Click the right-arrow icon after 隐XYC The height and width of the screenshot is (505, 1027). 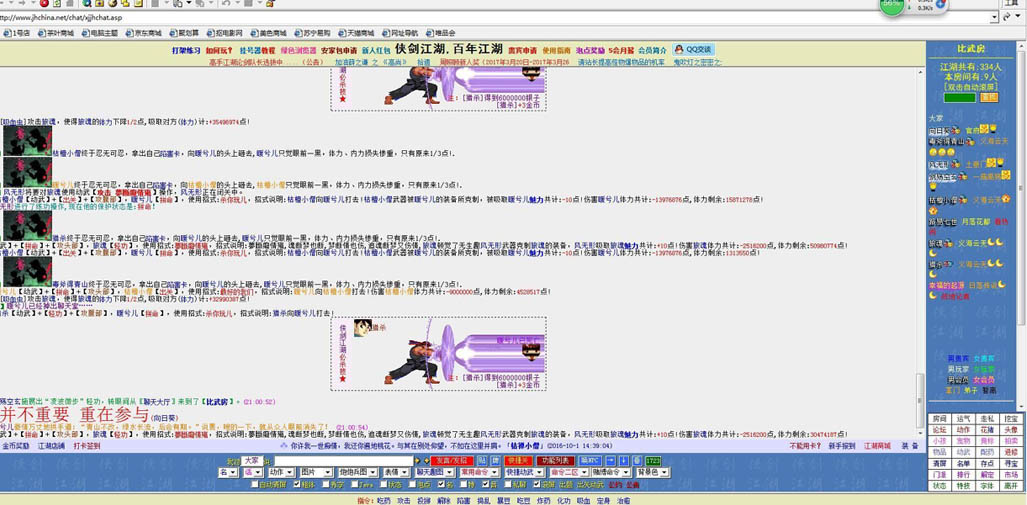(x=610, y=460)
